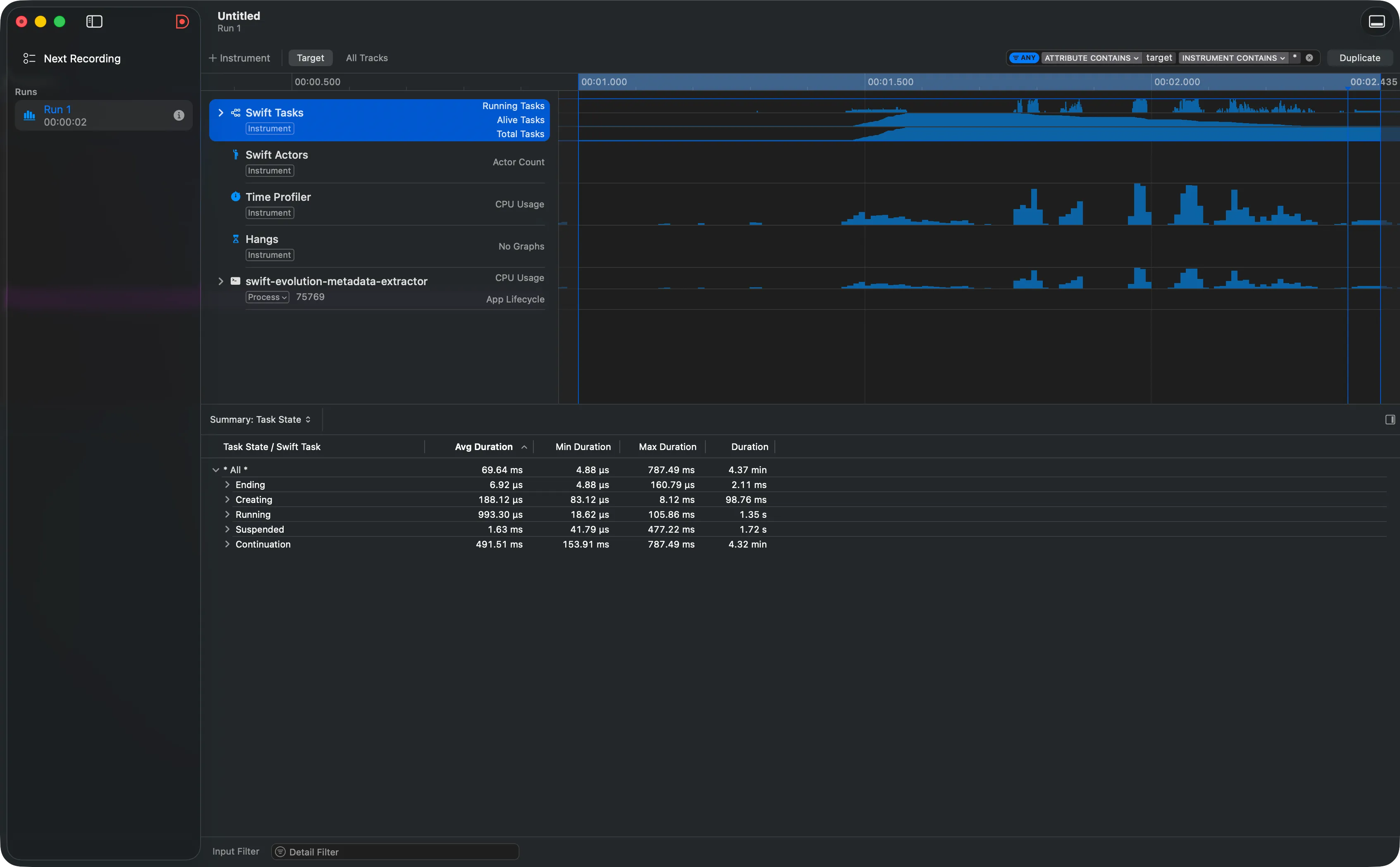This screenshot has width=1400, height=867.
Task: Expand the Running task state row
Action: tap(227, 514)
